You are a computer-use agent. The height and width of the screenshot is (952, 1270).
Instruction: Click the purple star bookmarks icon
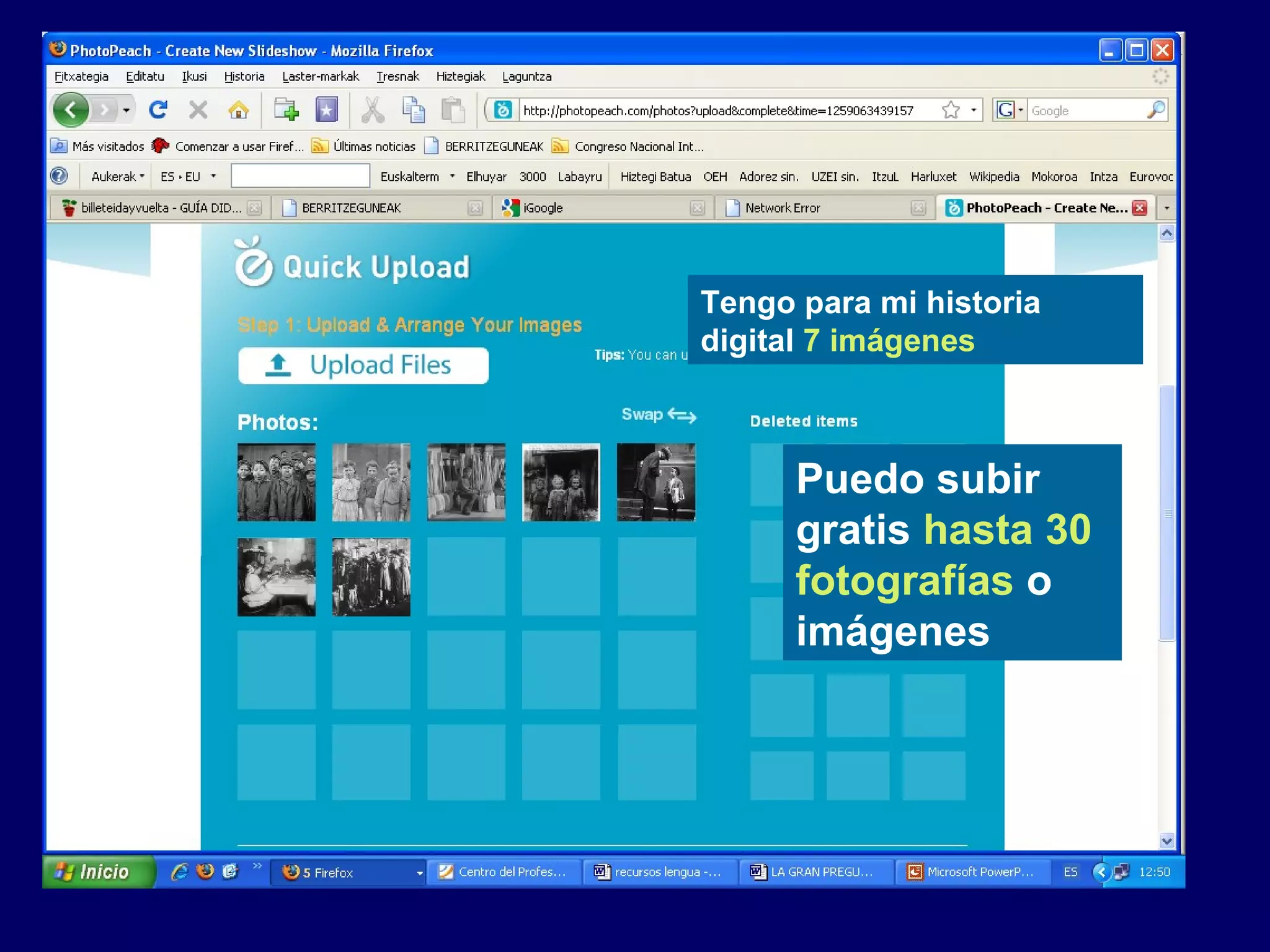click(x=326, y=110)
